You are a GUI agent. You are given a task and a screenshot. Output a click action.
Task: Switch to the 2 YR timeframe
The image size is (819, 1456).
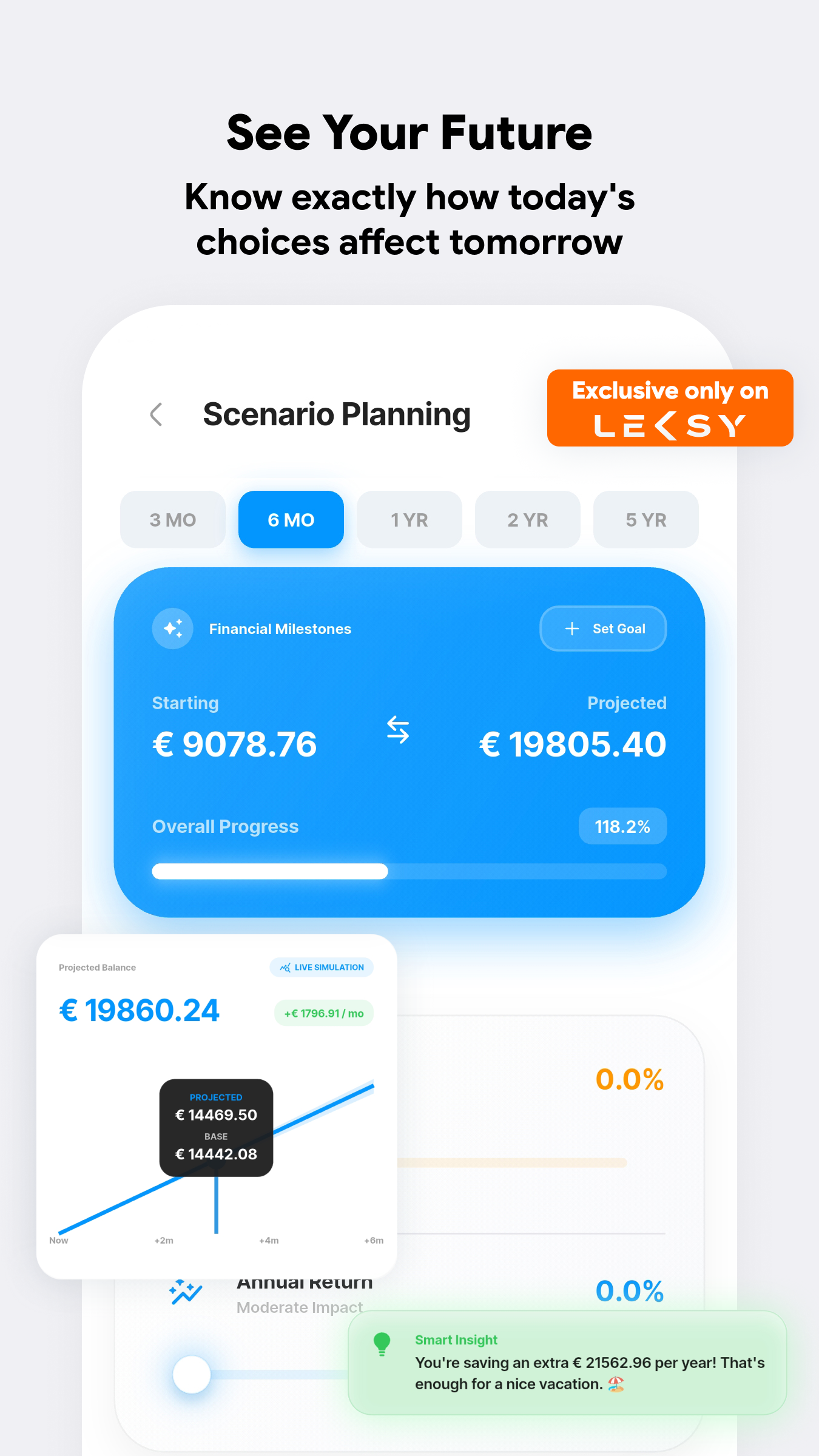click(x=527, y=519)
